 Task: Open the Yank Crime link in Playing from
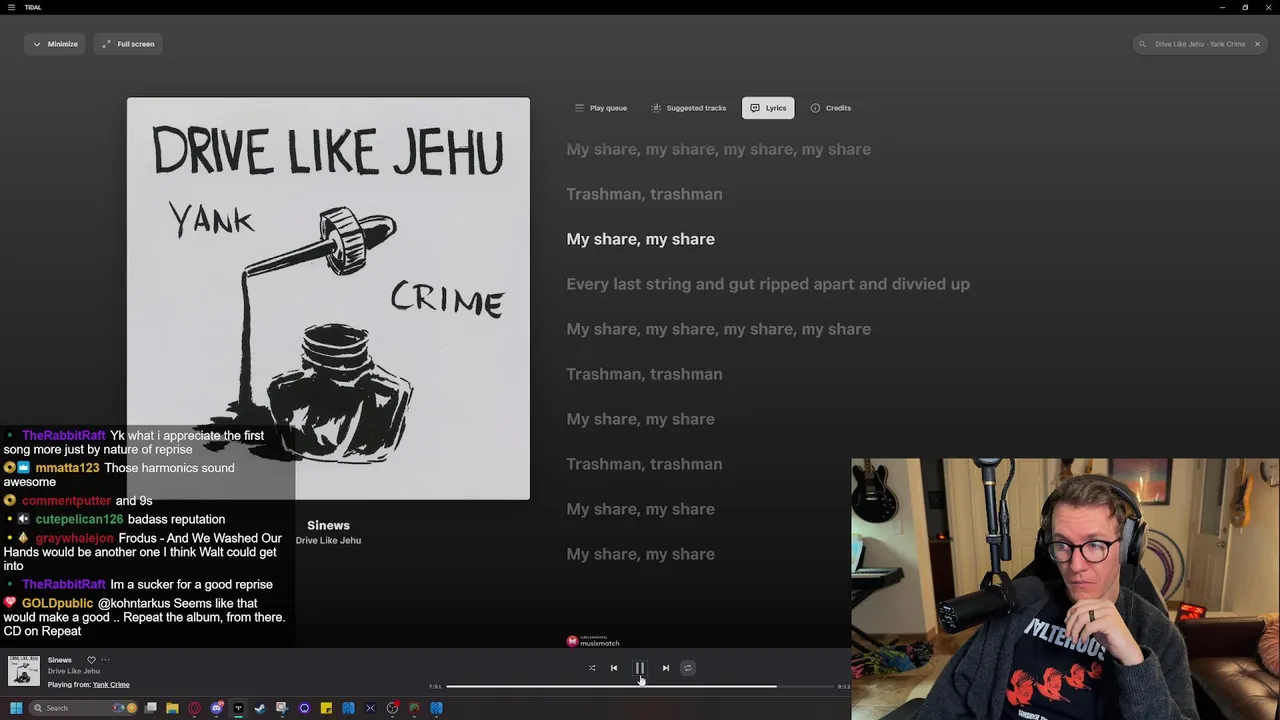point(111,685)
